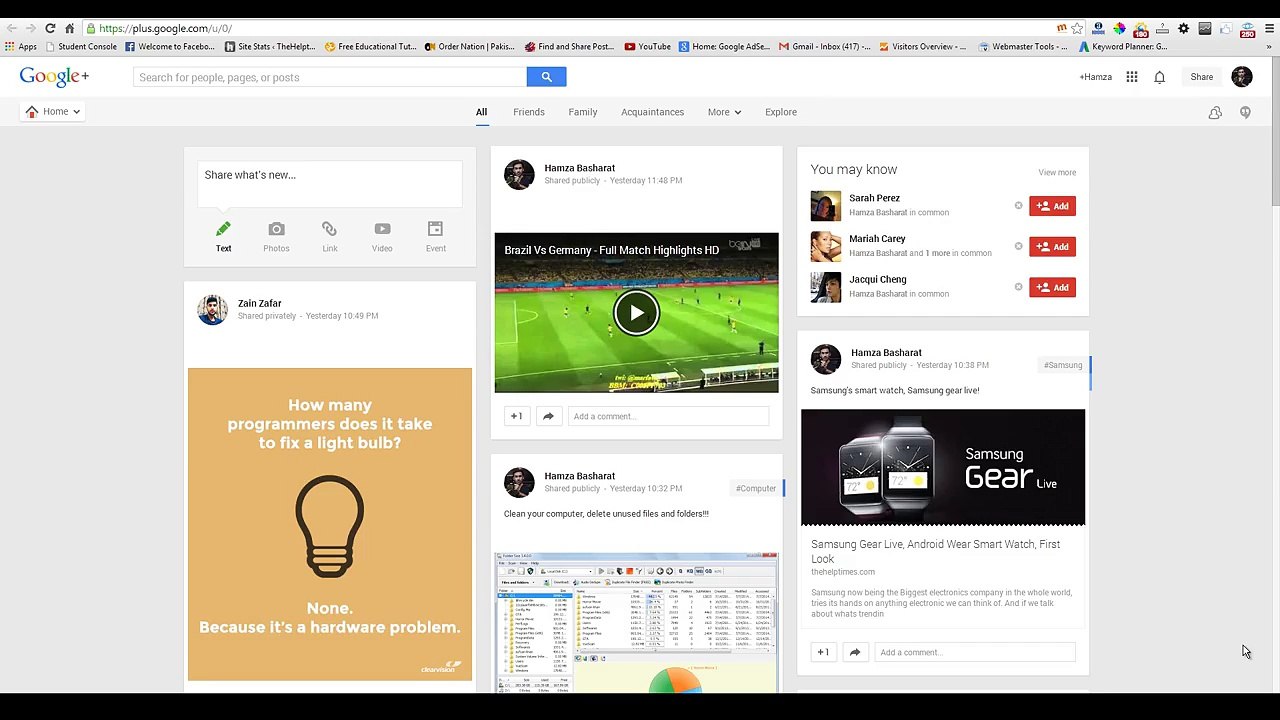Viewport: 1280px width, 720px height.
Task: Click Sarah Perez's profile photo
Action: (826, 206)
